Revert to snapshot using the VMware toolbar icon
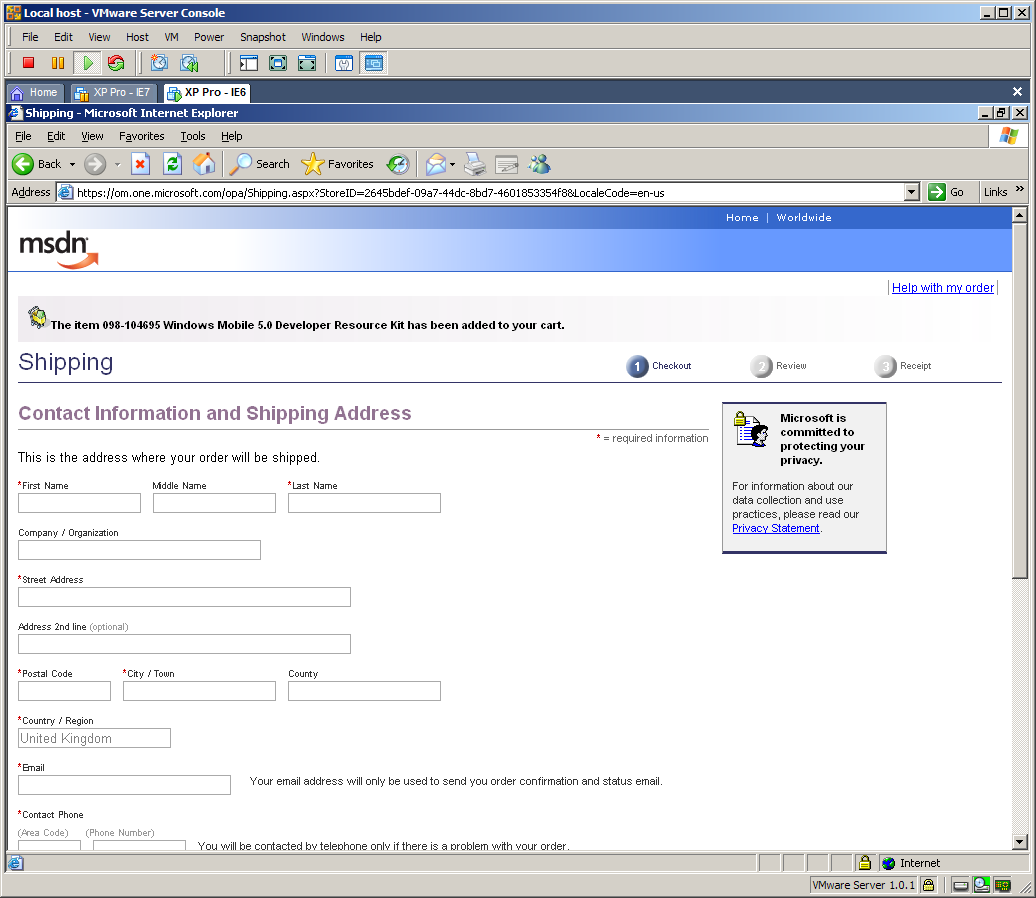This screenshot has height=898, width=1036. click(x=189, y=63)
